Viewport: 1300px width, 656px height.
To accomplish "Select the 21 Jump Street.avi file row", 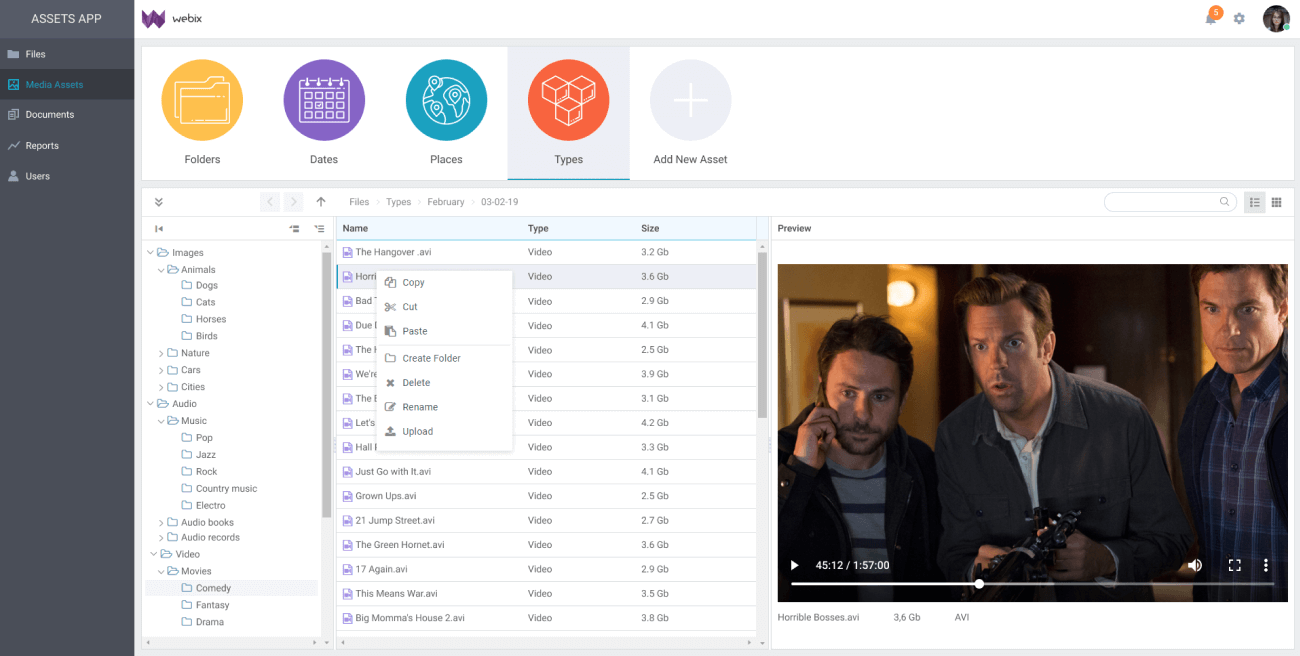I will pos(546,521).
